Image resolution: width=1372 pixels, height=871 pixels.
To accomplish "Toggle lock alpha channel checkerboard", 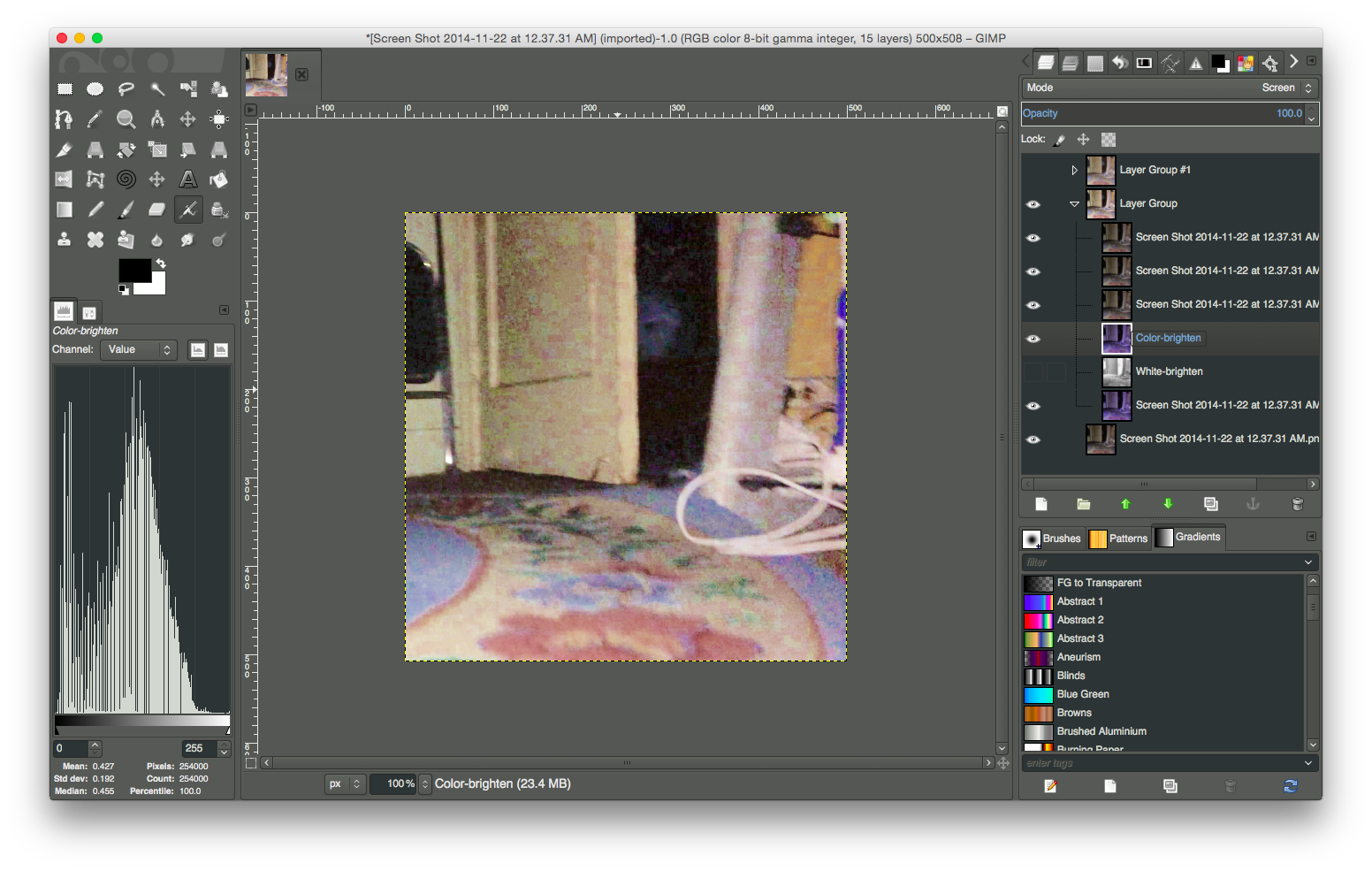I will [1109, 140].
